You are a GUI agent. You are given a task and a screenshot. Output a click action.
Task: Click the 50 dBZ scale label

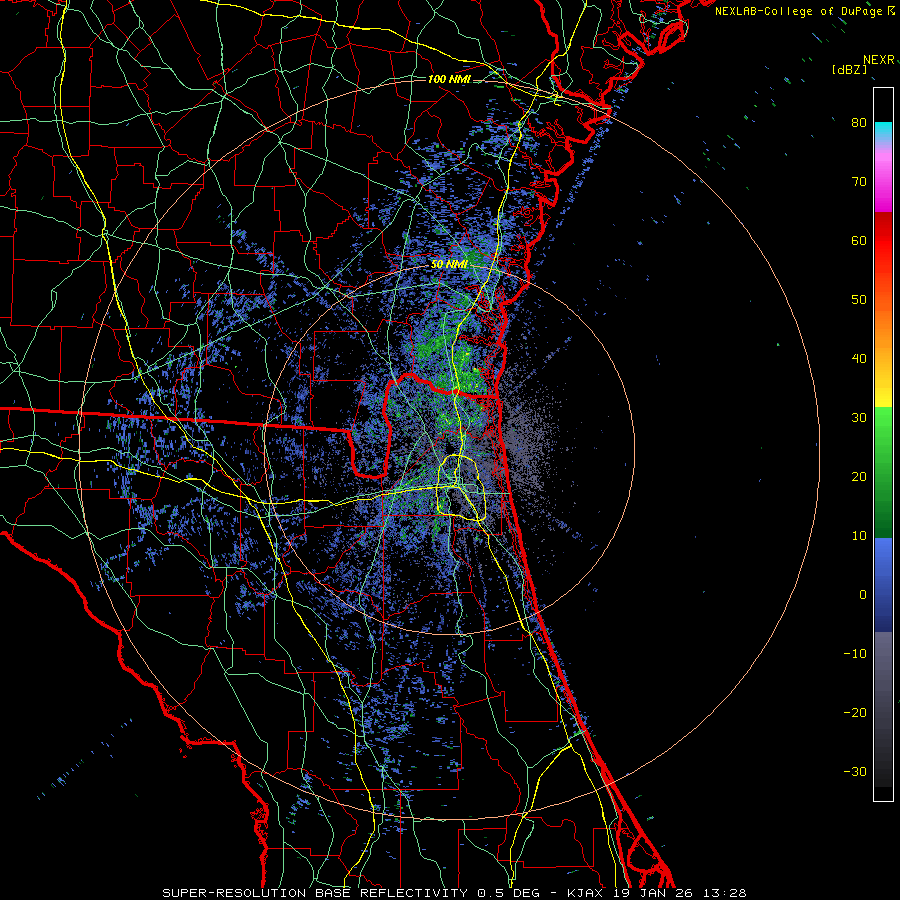(859, 300)
